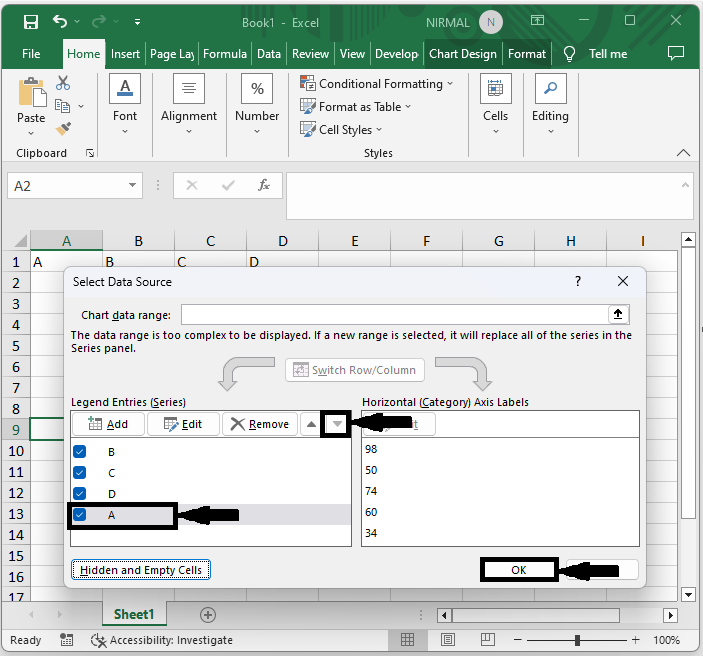
Task: Switch to the Chart Design tab
Action: tap(463, 54)
